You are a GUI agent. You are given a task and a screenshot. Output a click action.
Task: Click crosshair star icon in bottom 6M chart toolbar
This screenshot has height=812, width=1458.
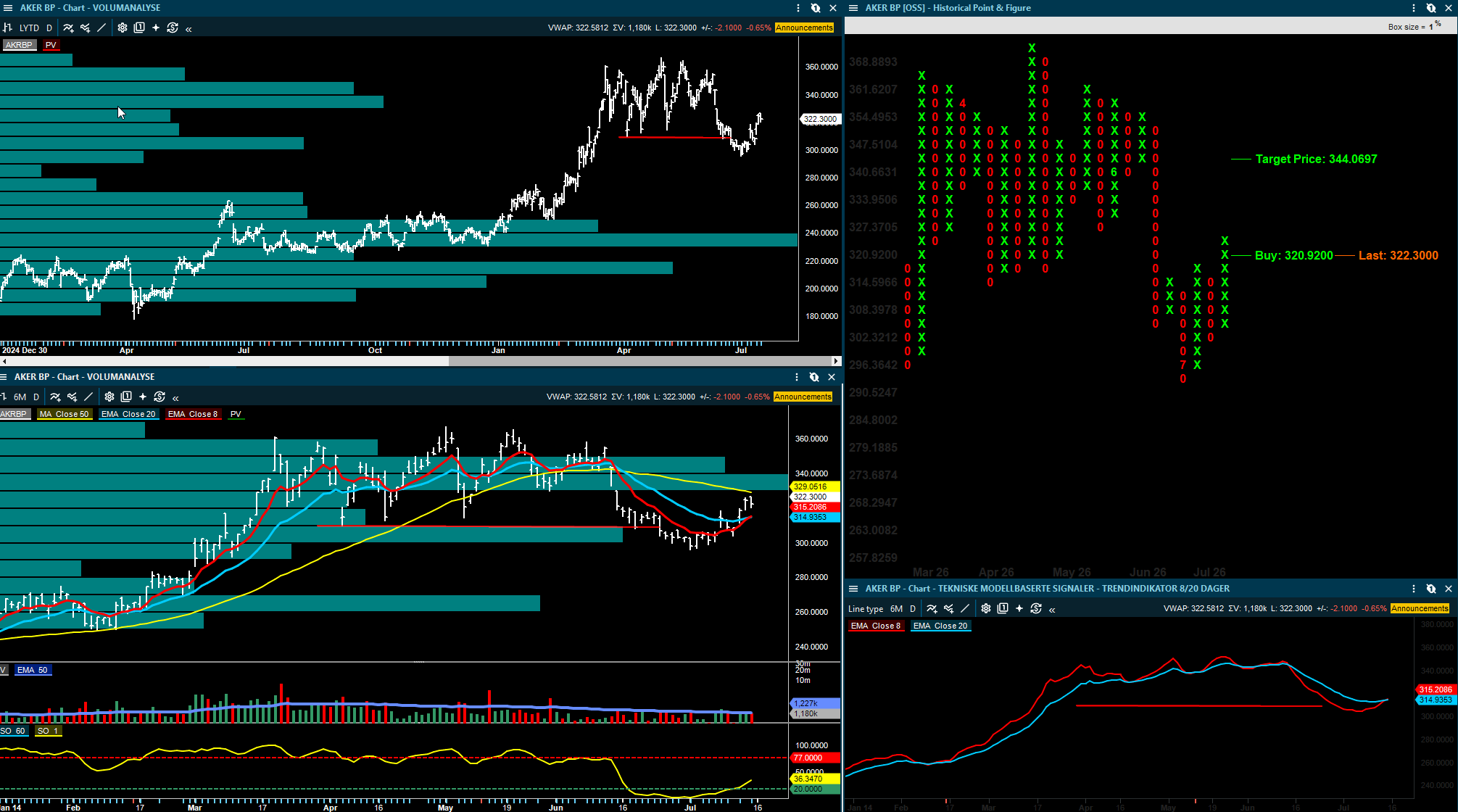point(143,397)
